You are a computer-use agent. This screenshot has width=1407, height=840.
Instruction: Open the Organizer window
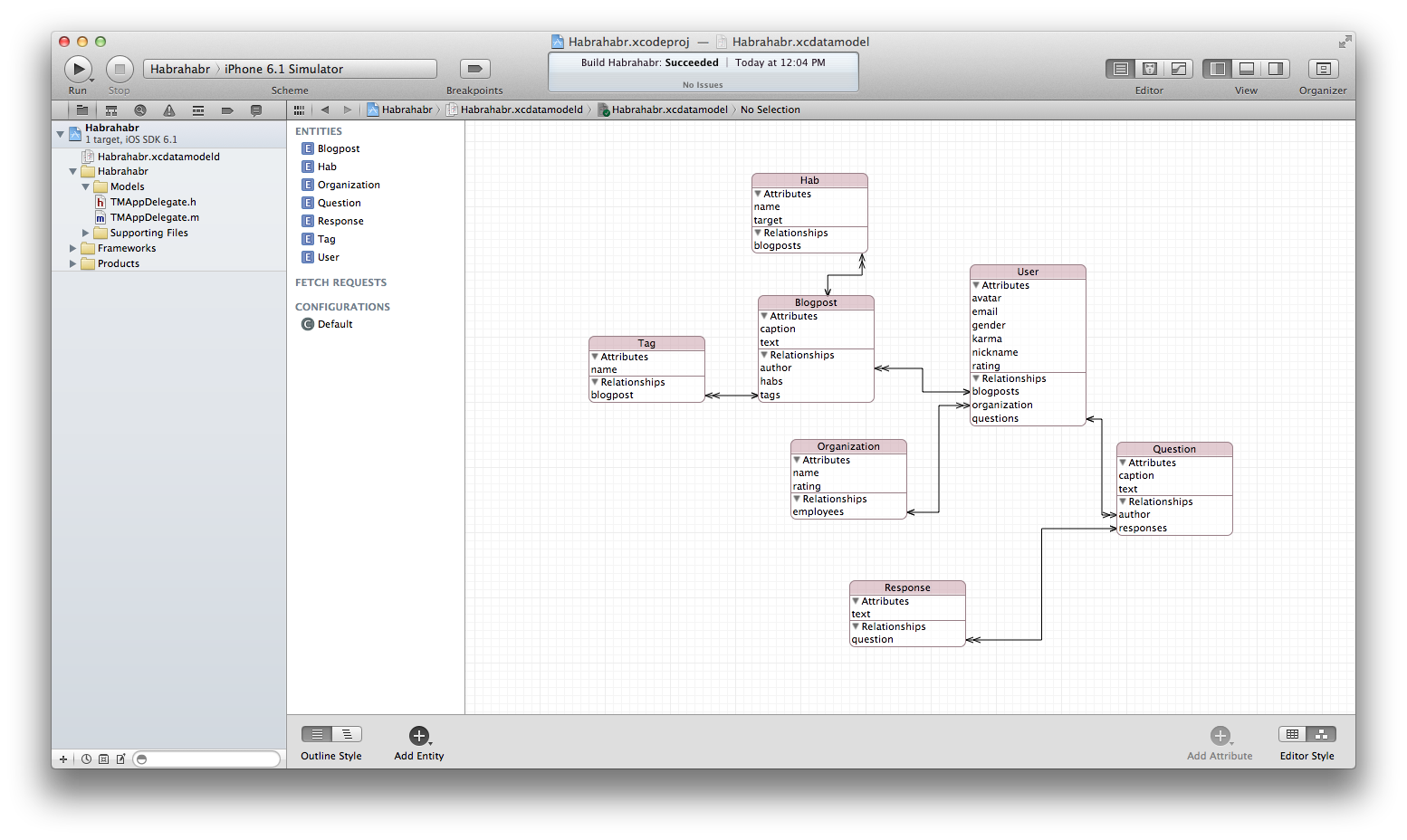(x=1323, y=69)
